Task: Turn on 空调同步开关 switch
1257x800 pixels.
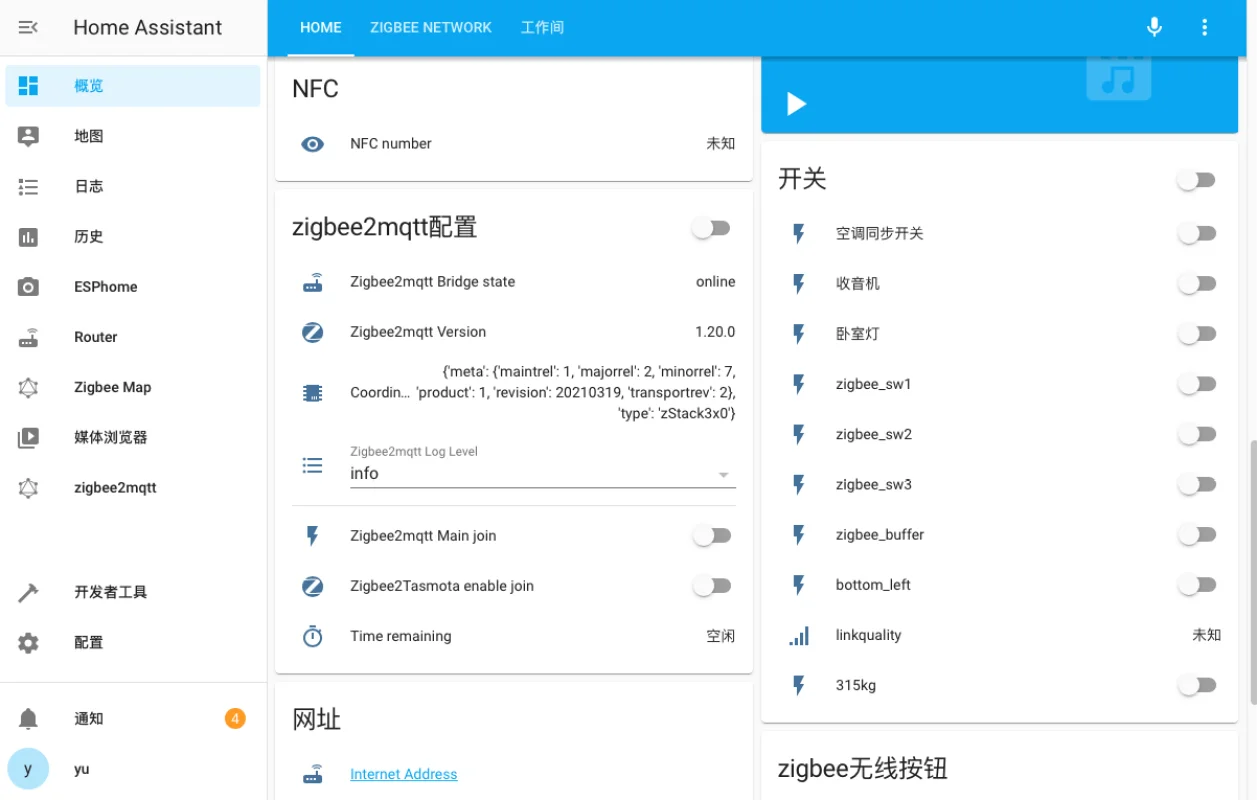Action: click(1196, 234)
